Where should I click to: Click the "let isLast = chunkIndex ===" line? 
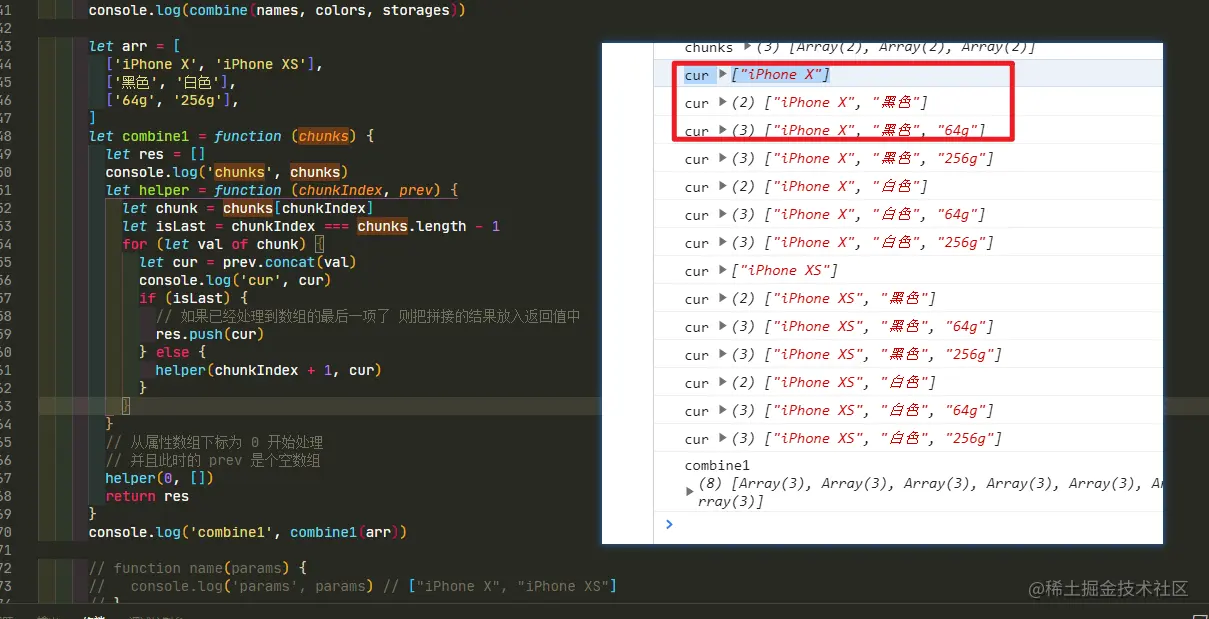(311, 226)
